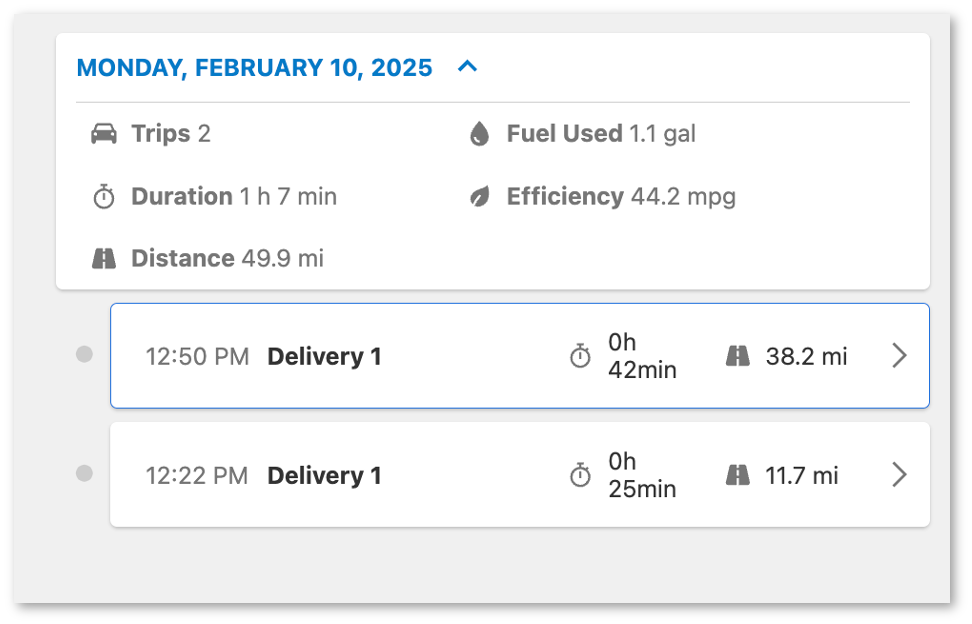The image size is (972, 624).
Task: Open the 12:50 PM Delivery 1 trip chevron
Action: tap(899, 356)
